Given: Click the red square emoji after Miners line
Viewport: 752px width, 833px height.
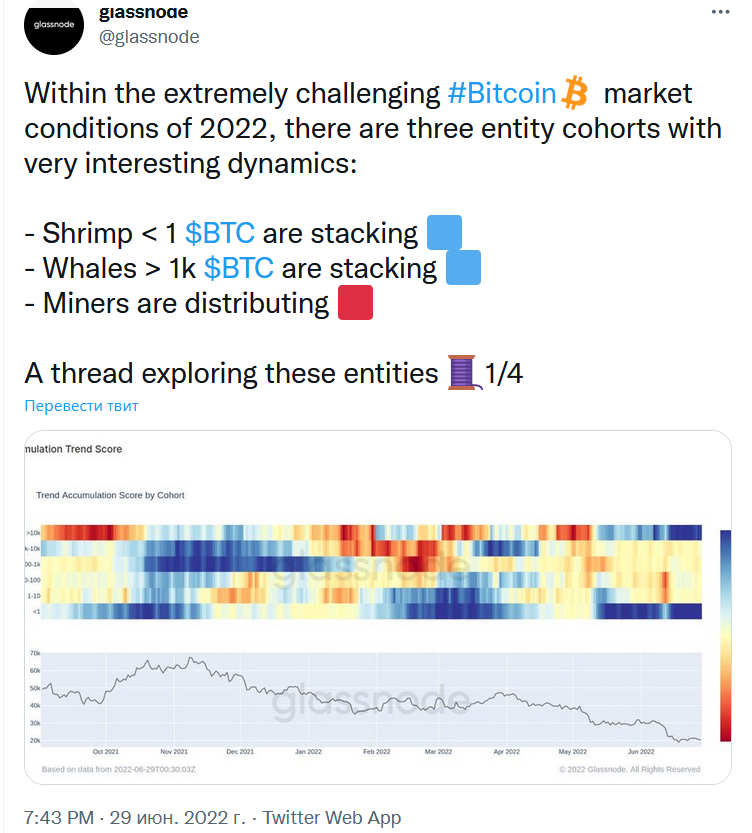Looking at the screenshot, I should (355, 303).
